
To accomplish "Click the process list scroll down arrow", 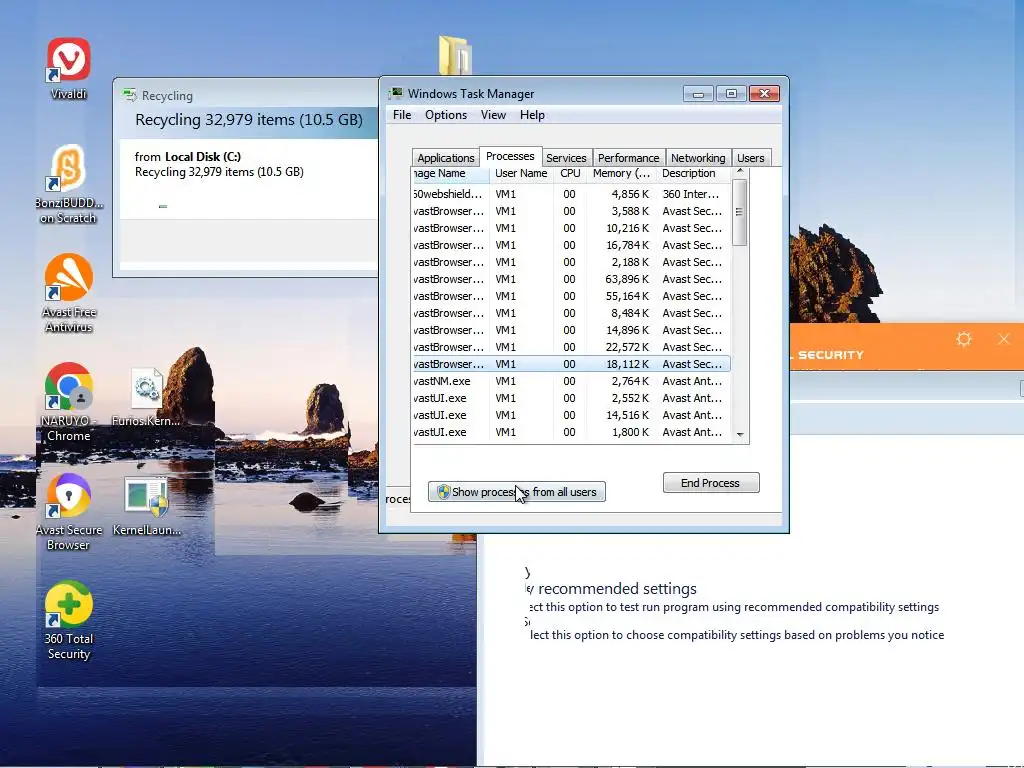I will 740,434.
